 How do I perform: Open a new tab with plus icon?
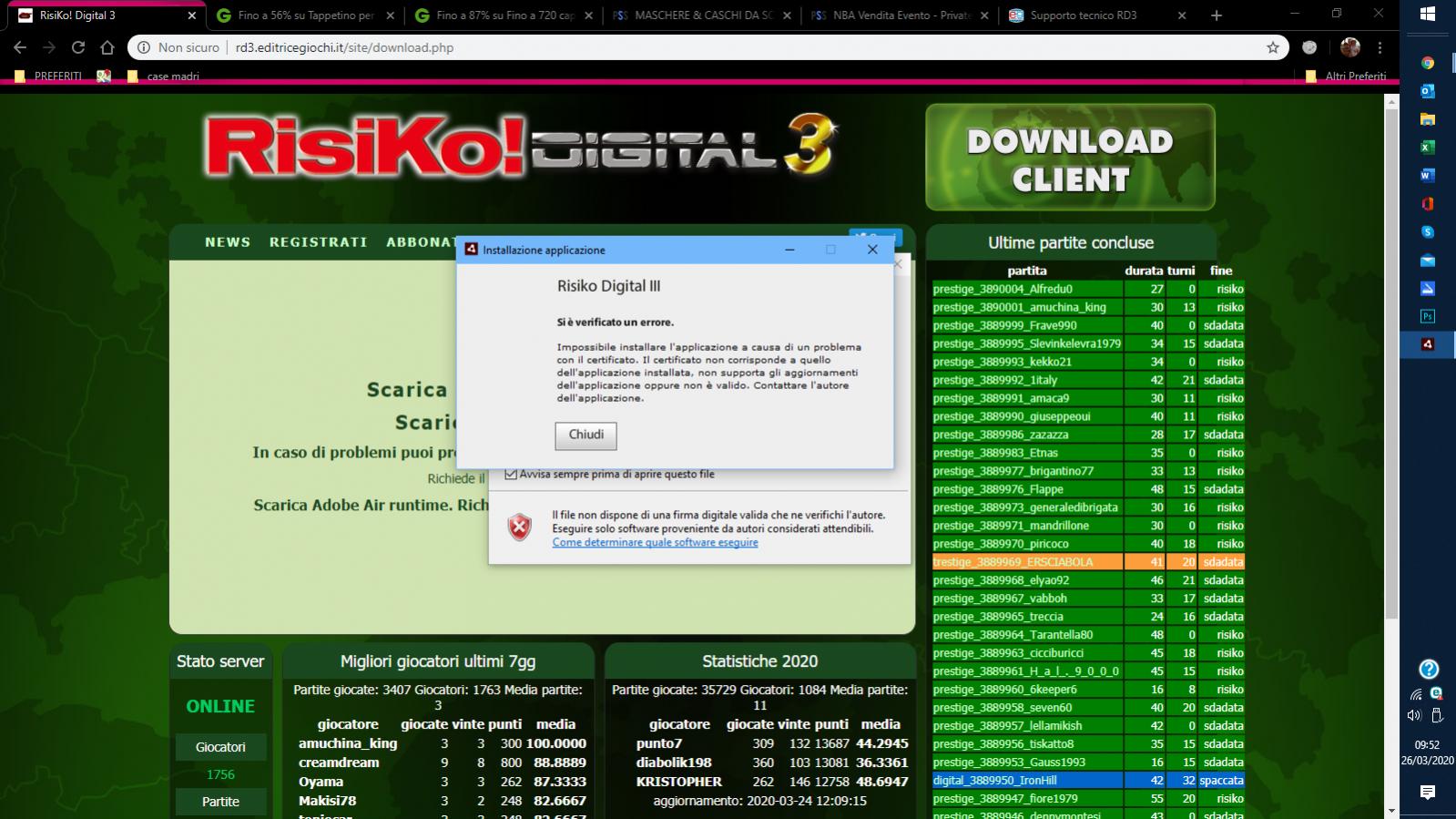pos(1217,15)
